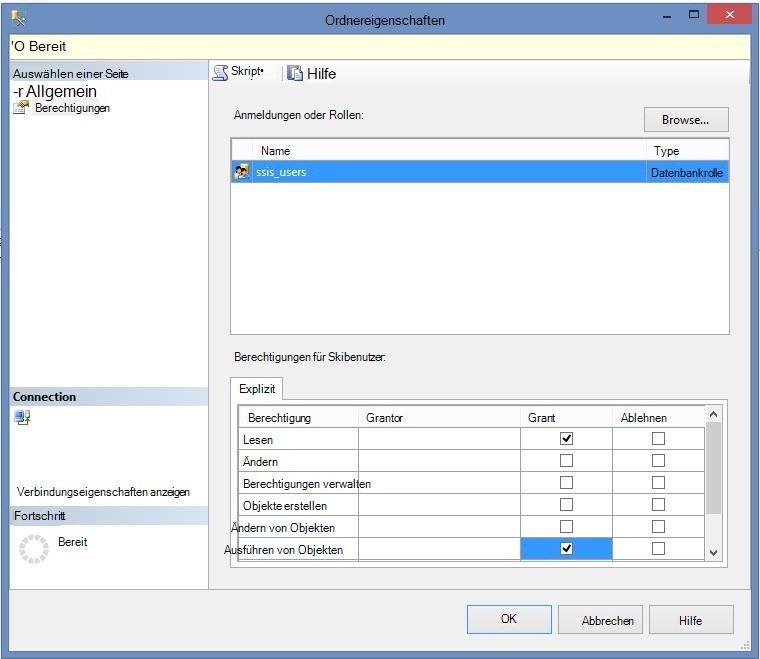Viewport: 760px width, 659px height.
Task: Click the connection server icon
Action: (x=22, y=418)
